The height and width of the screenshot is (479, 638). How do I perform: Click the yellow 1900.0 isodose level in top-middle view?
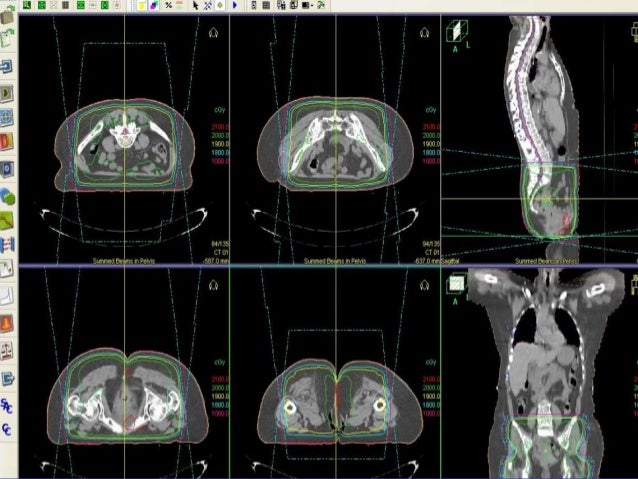[431, 144]
